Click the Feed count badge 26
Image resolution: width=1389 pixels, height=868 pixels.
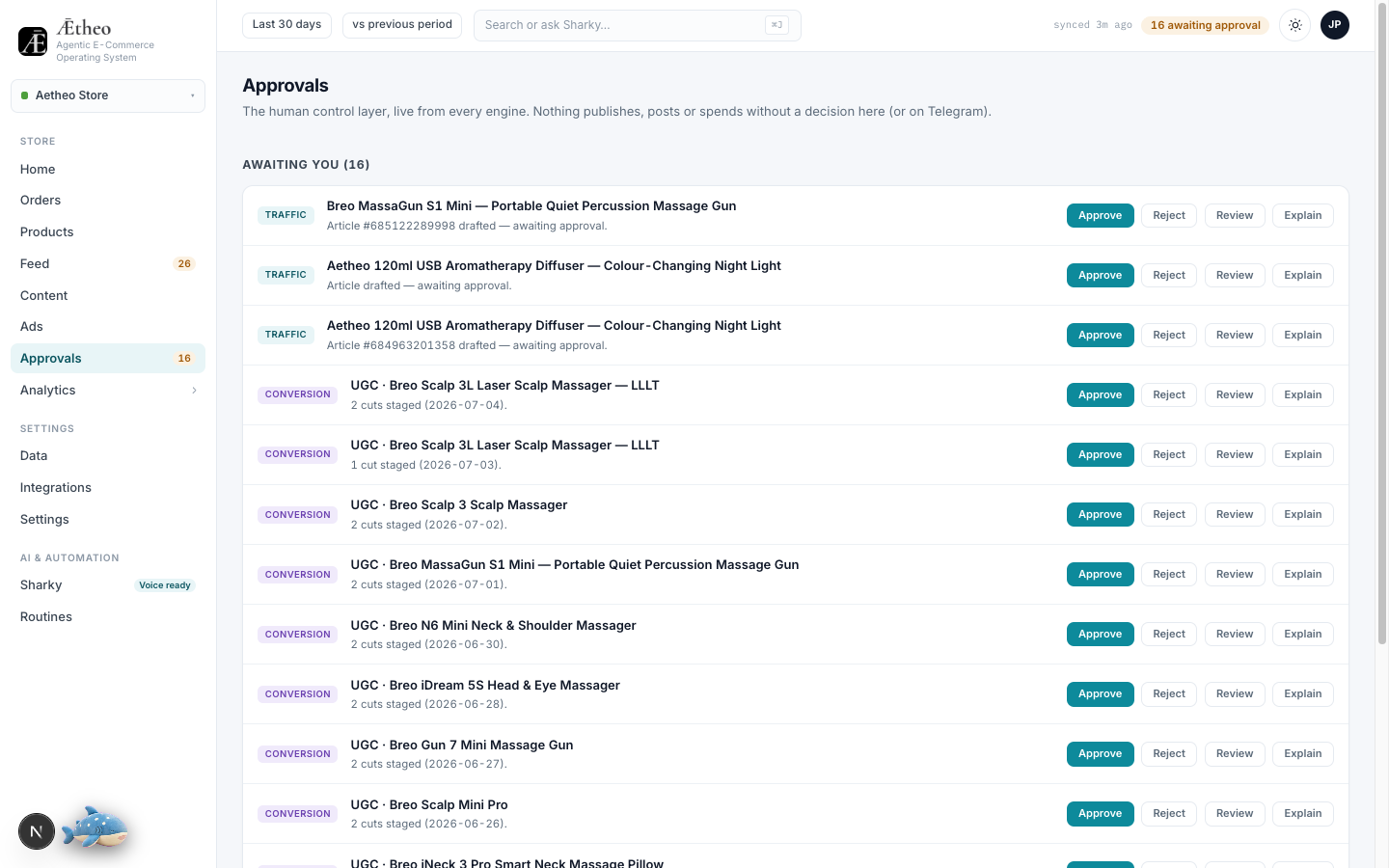[184, 264]
